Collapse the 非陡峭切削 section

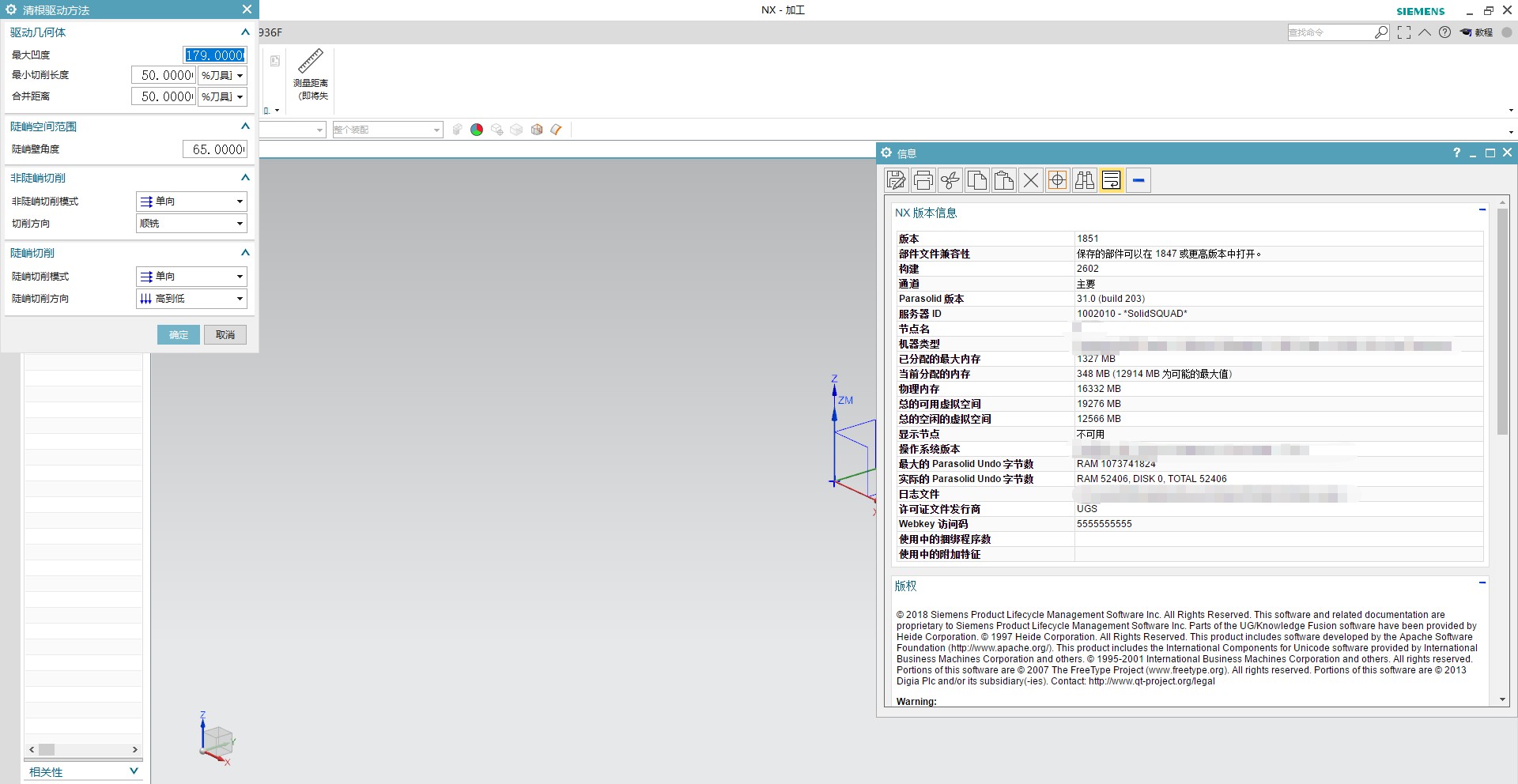[x=245, y=178]
